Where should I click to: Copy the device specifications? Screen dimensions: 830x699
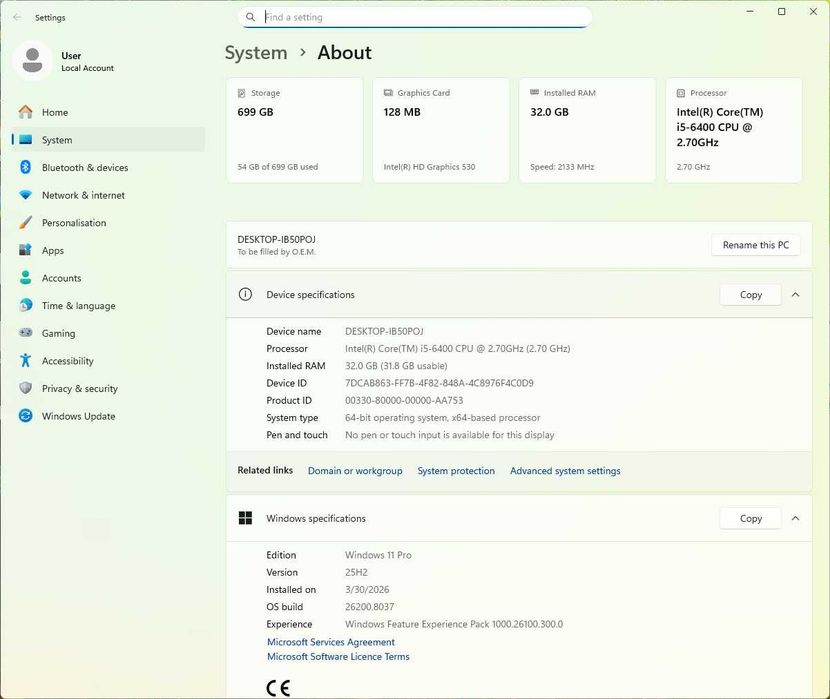pos(750,295)
